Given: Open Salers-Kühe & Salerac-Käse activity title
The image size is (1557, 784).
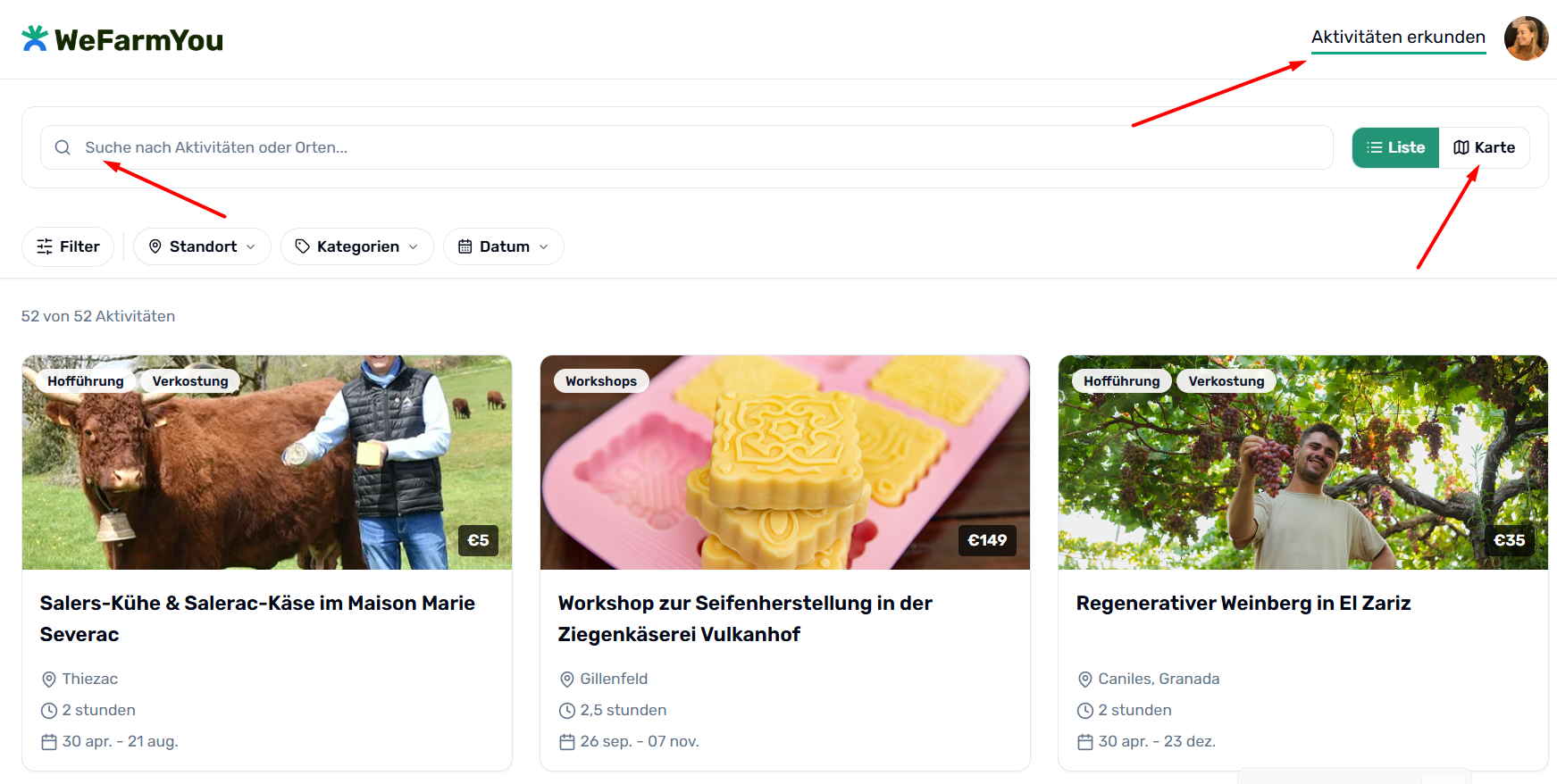Looking at the screenshot, I should pos(257,619).
